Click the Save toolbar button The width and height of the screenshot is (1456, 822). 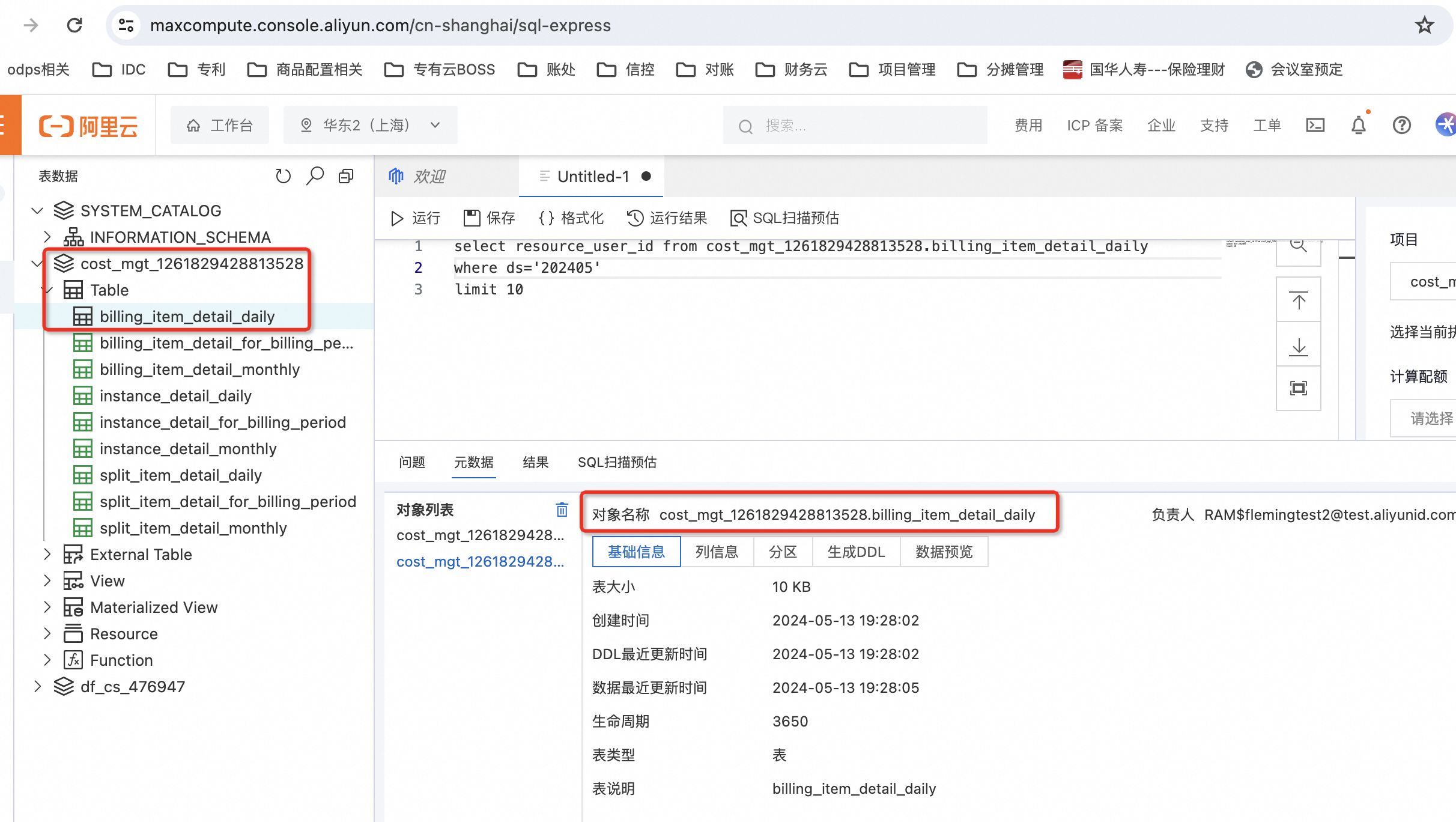pos(489,218)
